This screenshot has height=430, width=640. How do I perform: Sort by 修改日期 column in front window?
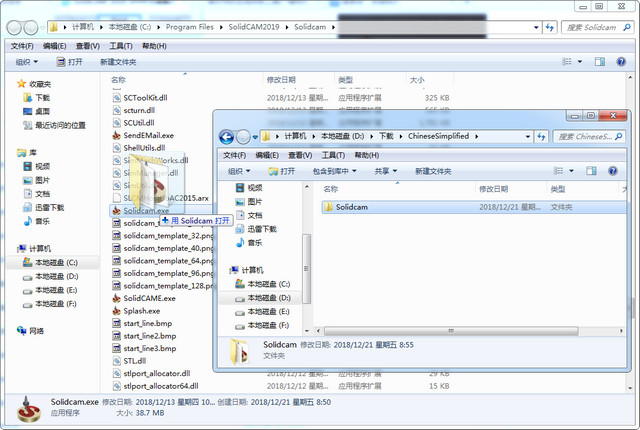(x=493, y=189)
